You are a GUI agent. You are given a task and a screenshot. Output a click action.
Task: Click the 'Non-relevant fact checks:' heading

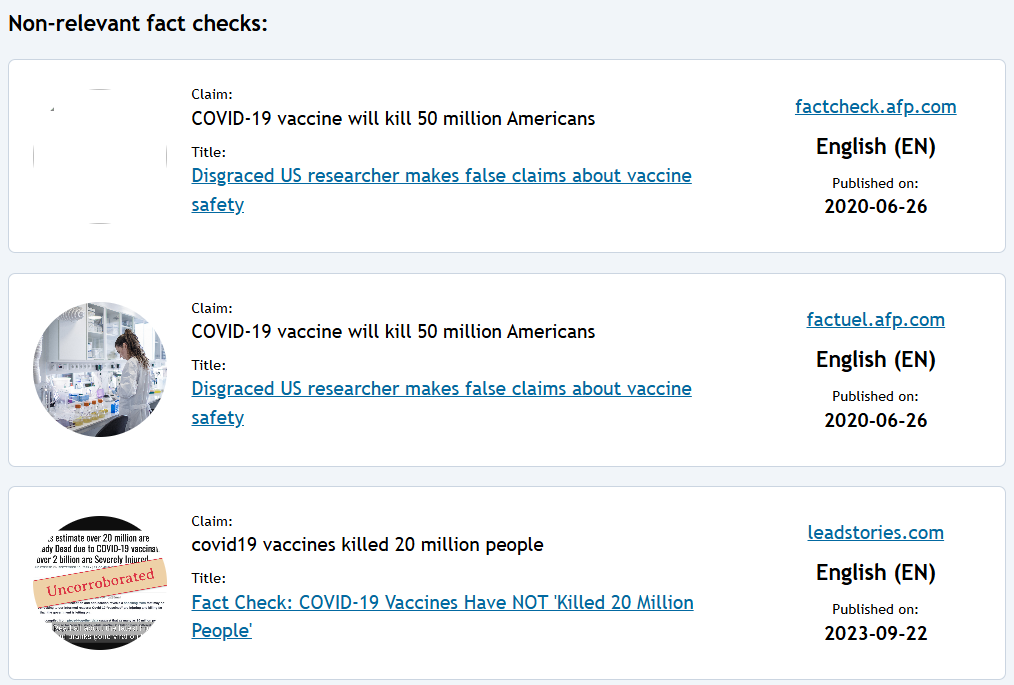[x=138, y=23]
